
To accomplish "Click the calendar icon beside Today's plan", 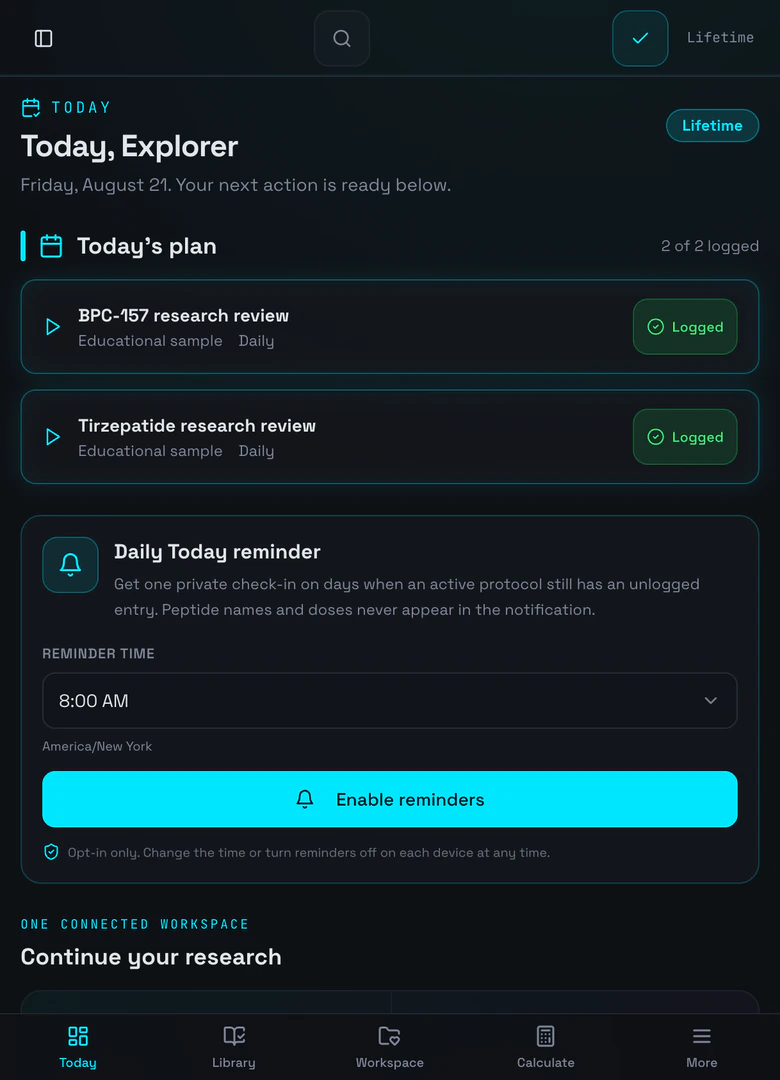I will pos(51,246).
